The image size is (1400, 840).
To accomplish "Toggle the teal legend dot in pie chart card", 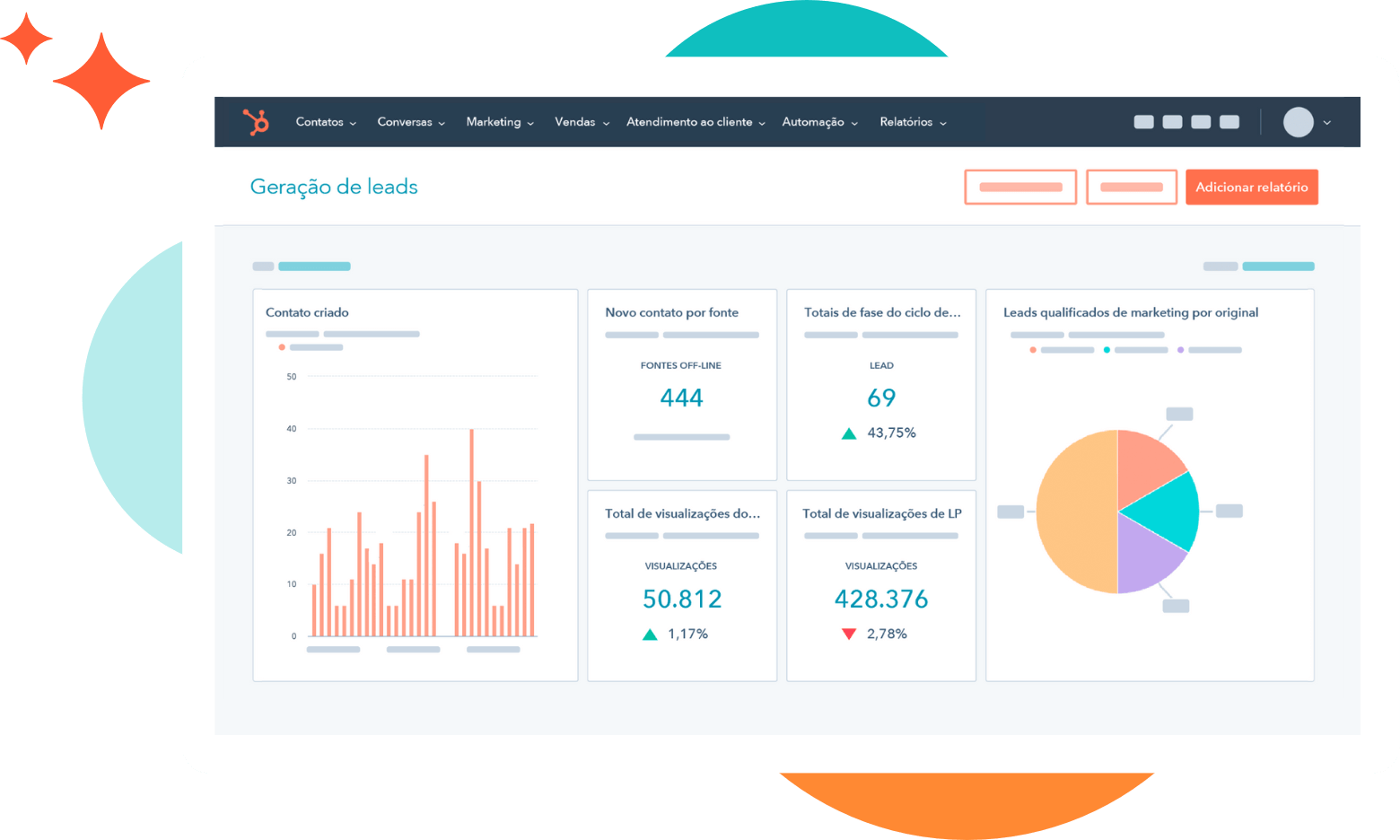I will [x=1107, y=350].
